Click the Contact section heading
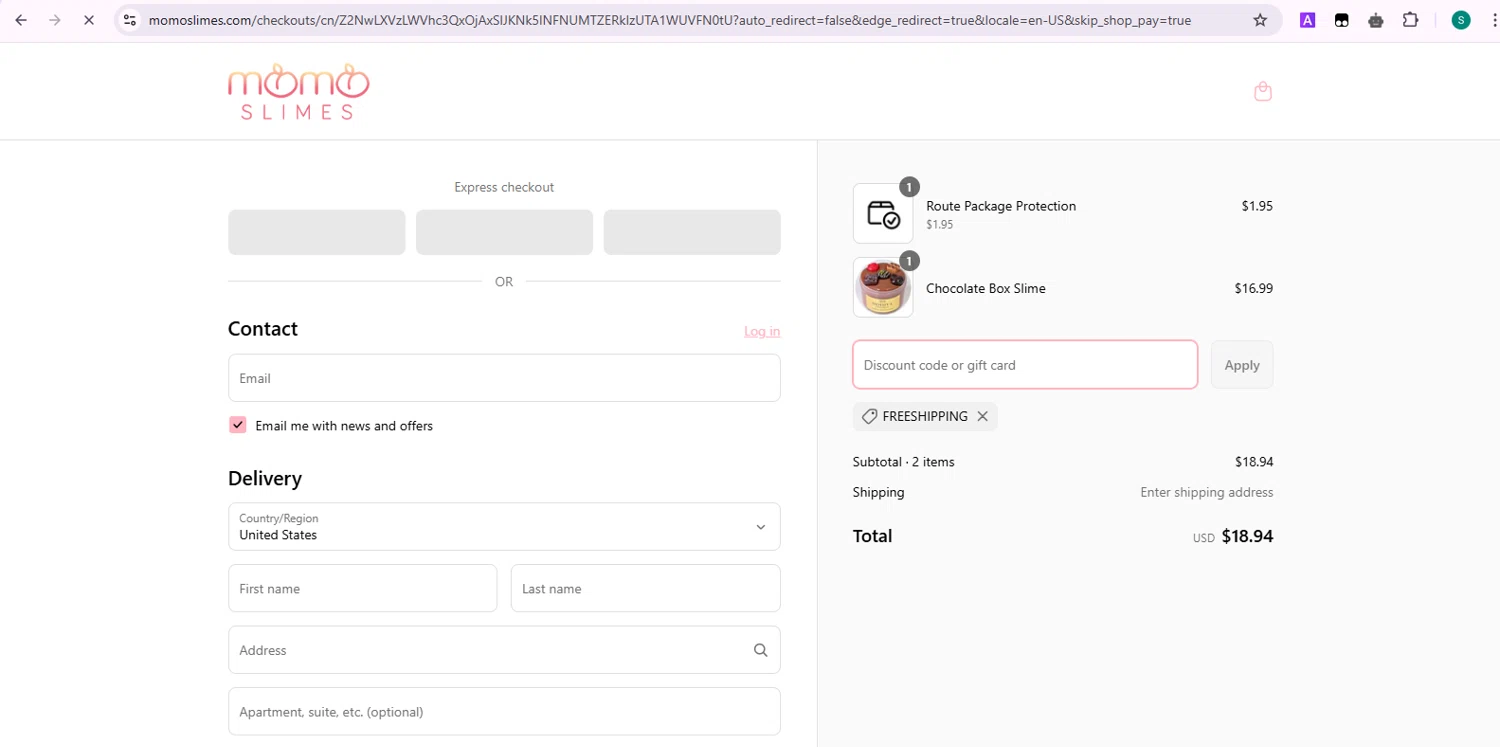The height and width of the screenshot is (747, 1500). (263, 329)
